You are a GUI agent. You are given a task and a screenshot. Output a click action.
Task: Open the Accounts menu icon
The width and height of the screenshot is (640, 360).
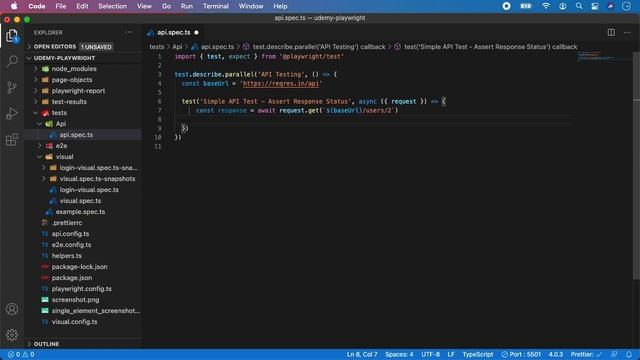point(12,309)
